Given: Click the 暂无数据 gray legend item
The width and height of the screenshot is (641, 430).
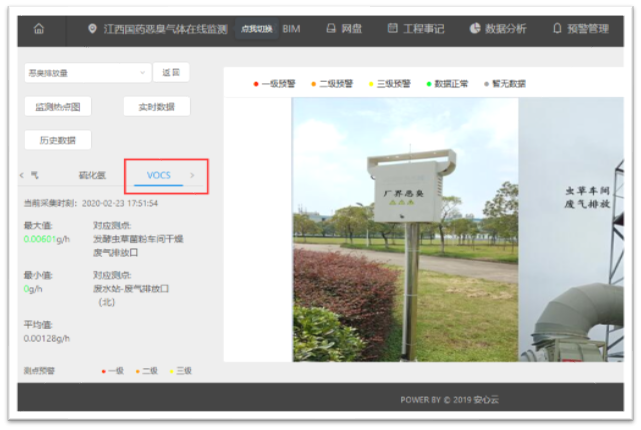Looking at the screenshot, I should pyautogui.click(x=505, y=84).
